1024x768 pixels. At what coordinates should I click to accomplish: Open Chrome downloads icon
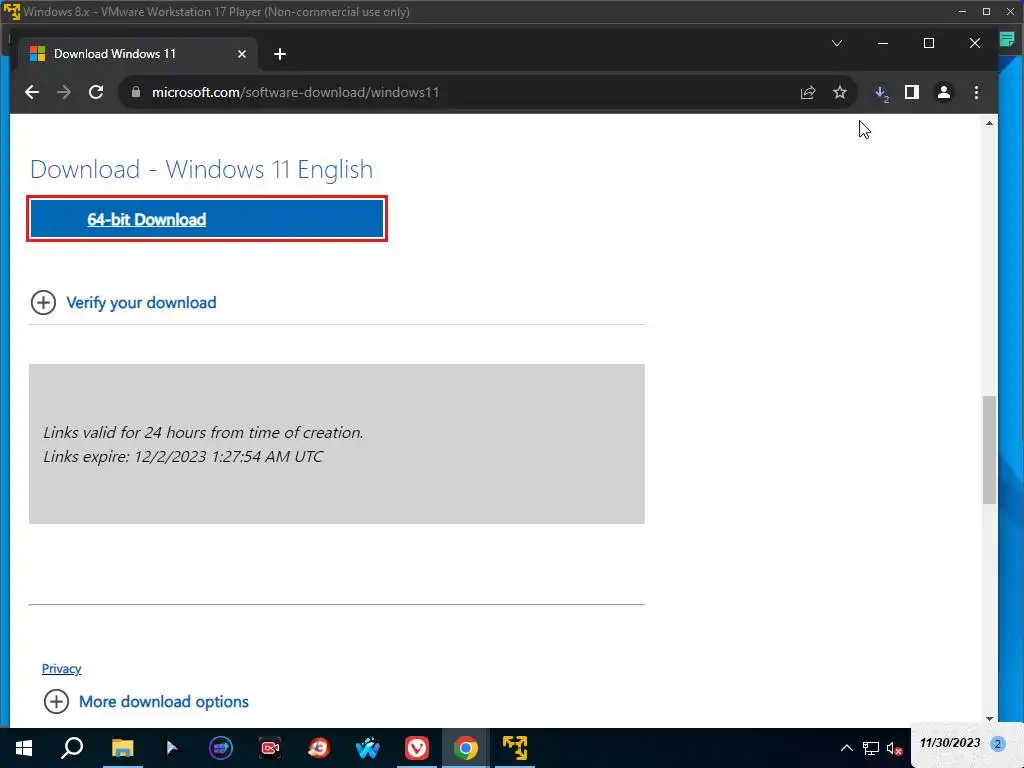[x=881, y=93]
